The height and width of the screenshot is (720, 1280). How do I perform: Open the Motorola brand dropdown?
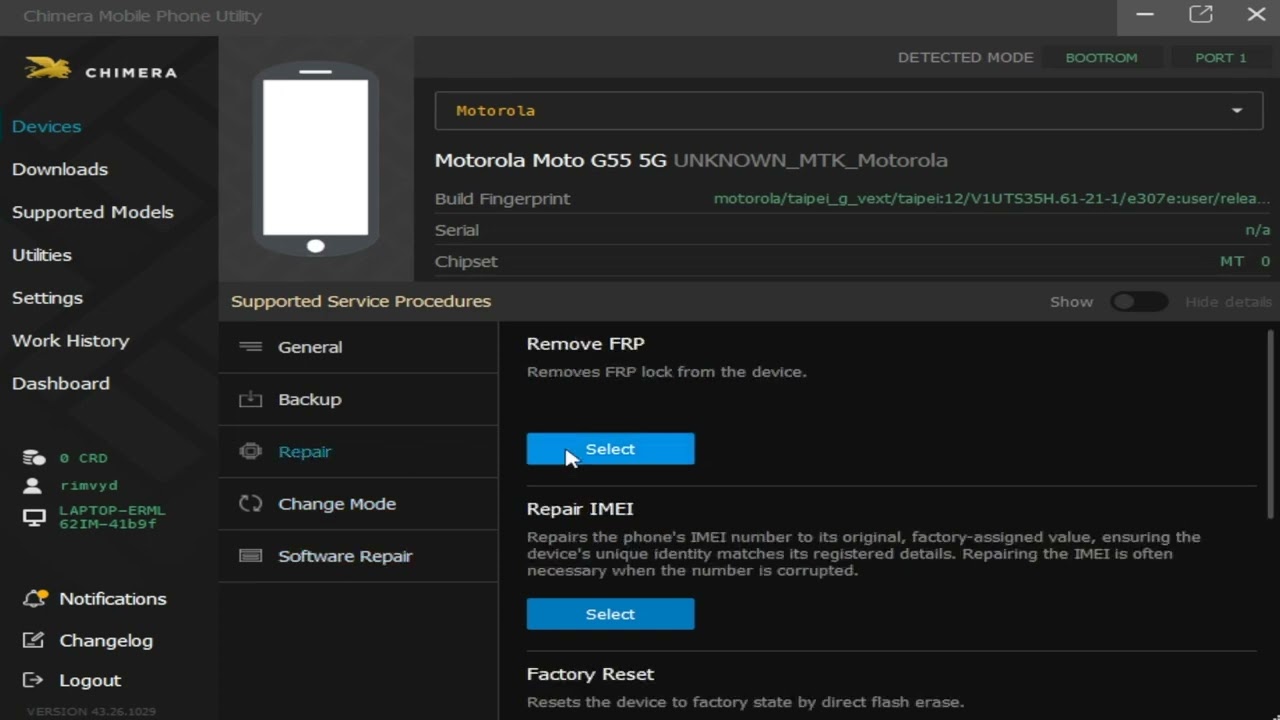(848, 111)
